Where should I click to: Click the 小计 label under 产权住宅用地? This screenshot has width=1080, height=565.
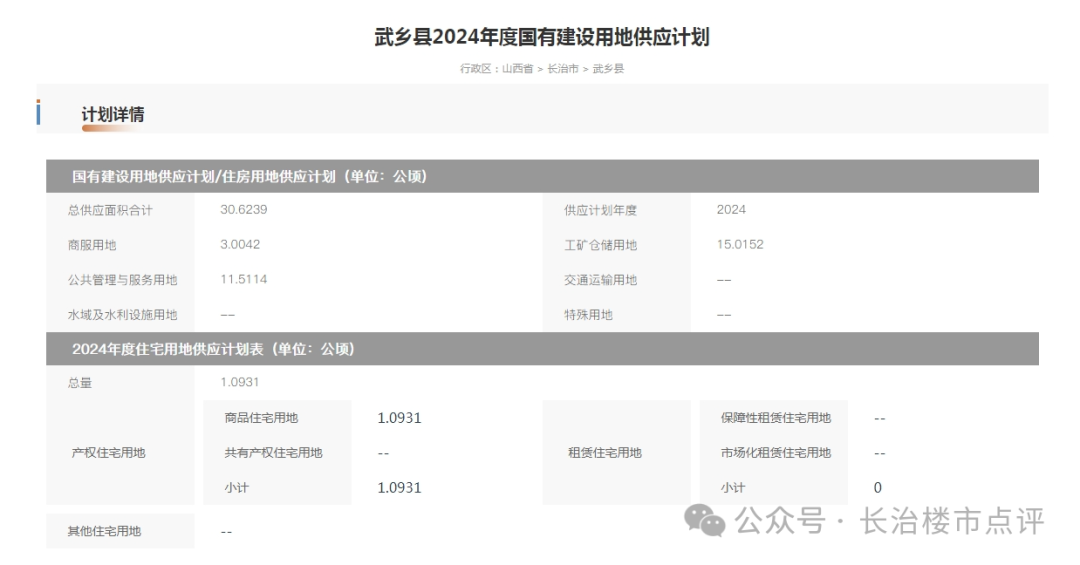[236, 488]
